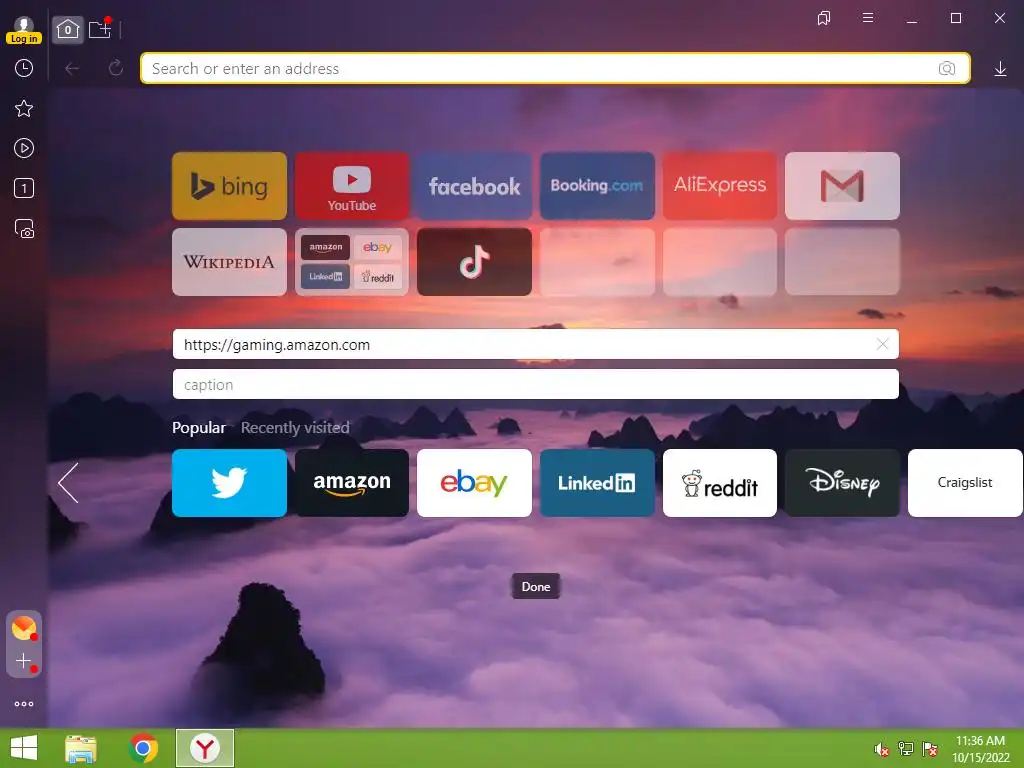Pick the amazon suggestion in Popular row
This screenshot has width=1024, height=768.
[352, 483]
